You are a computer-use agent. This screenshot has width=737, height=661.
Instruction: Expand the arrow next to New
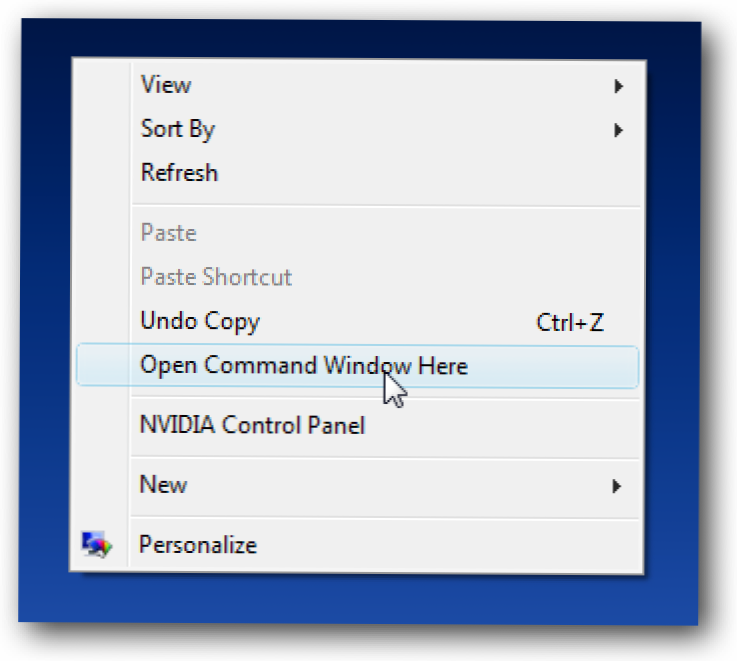point(618,487)
